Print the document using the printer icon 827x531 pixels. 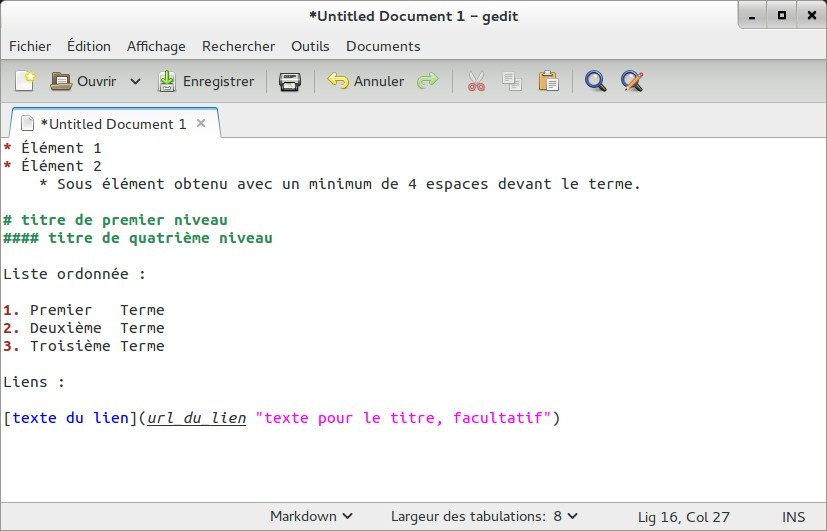point(290,81)
